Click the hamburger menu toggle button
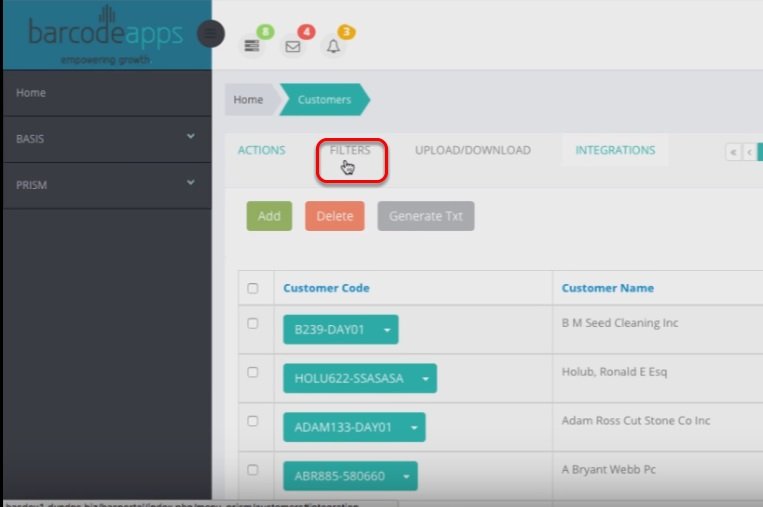Viewport: 763px width, 507px height. [x=211, y=34]
